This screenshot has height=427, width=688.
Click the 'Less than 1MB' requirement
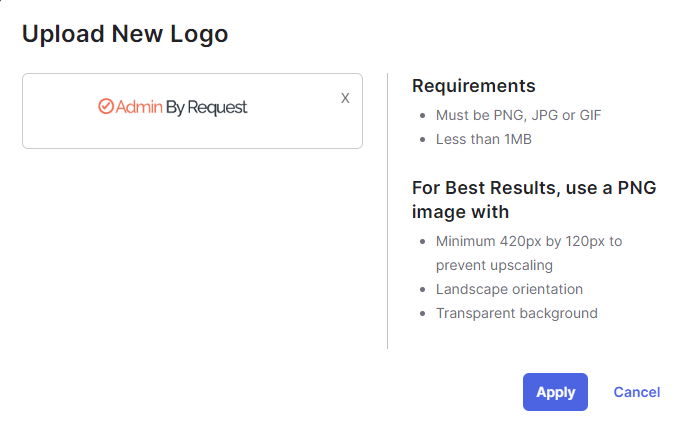click(484, 139)
